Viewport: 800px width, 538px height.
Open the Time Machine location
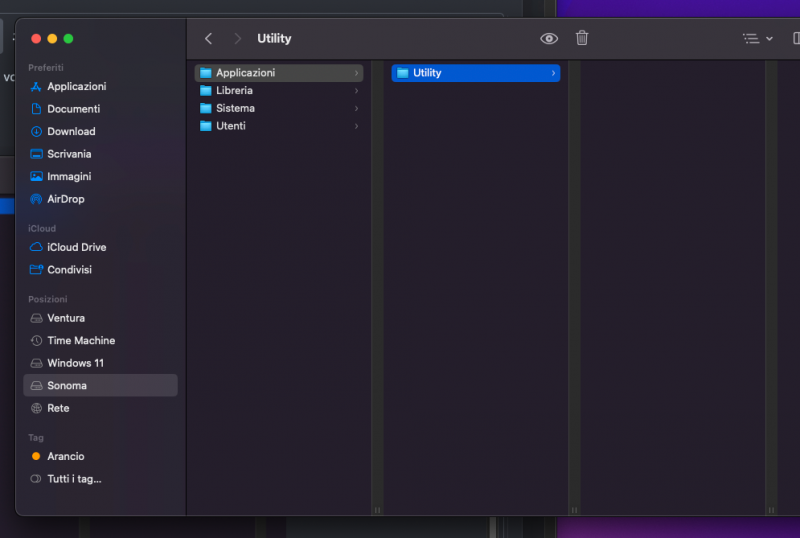101,341
